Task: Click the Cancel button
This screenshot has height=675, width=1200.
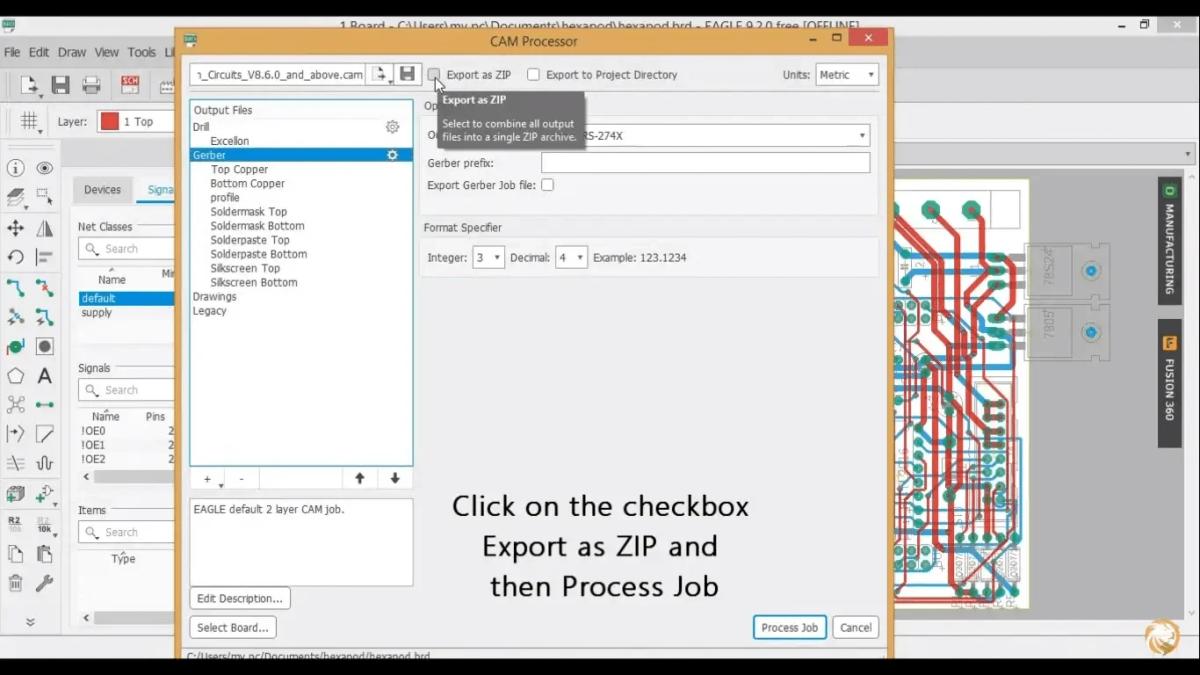Action: click(856, 628)
